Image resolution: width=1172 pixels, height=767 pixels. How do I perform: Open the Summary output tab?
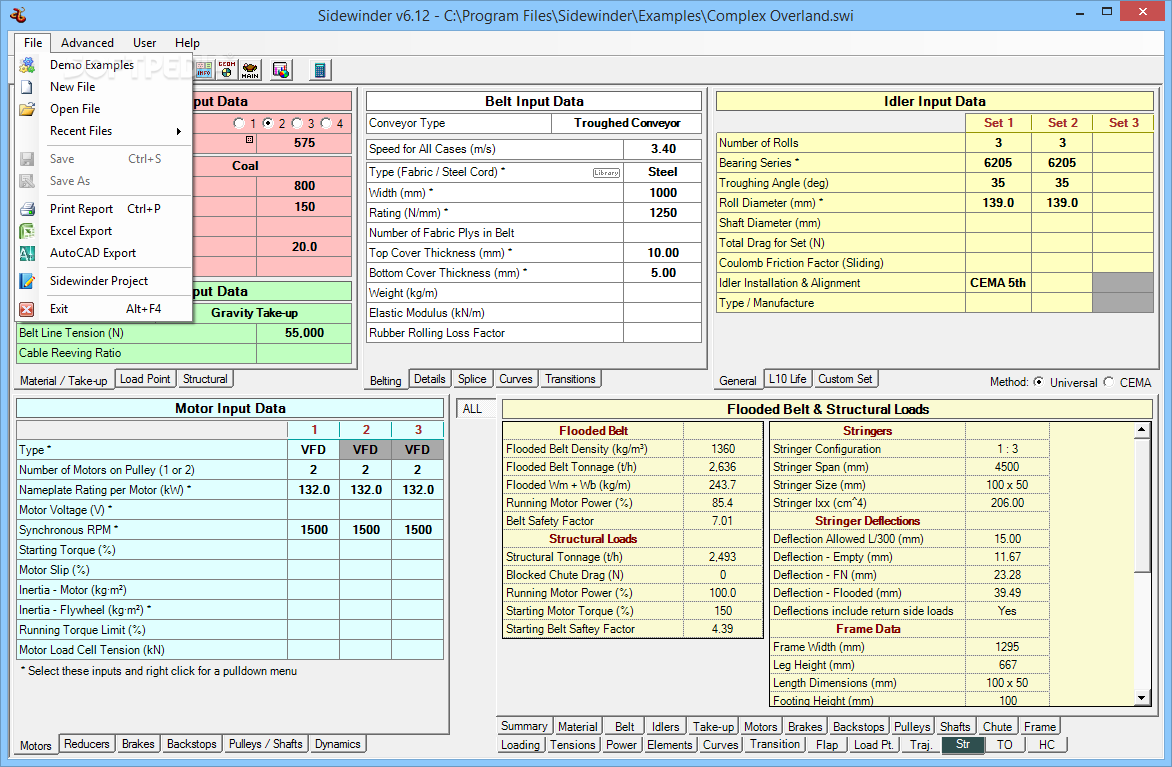[524, 726]
